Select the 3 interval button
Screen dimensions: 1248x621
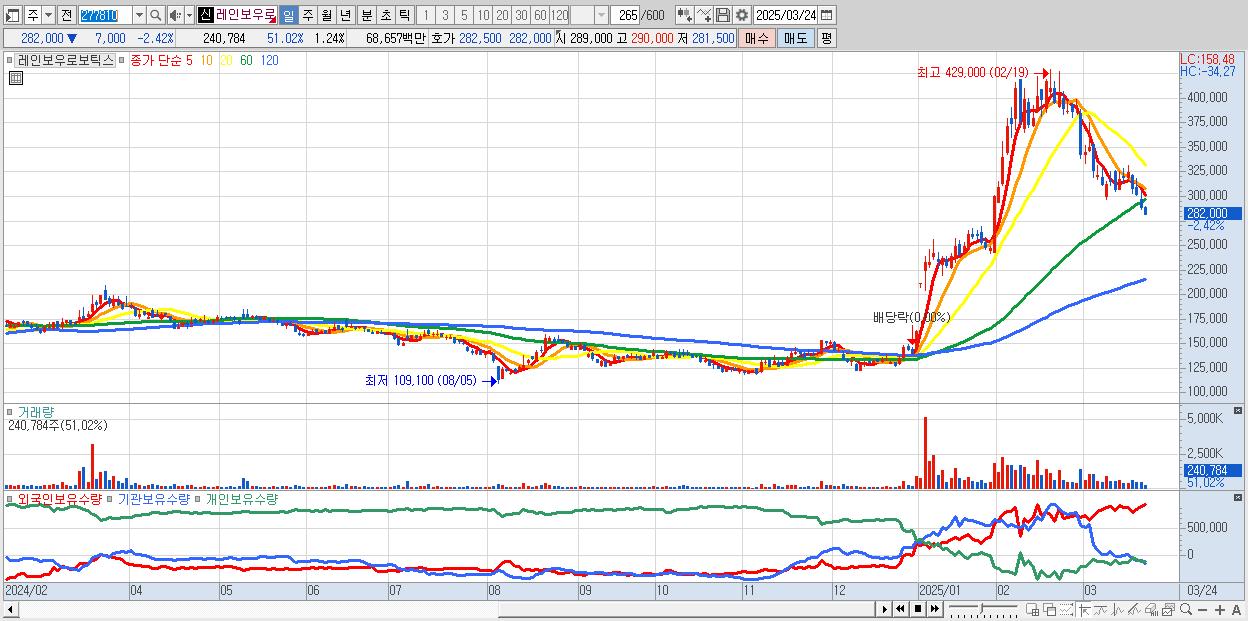pyautogui.click(x=445, y=15)
